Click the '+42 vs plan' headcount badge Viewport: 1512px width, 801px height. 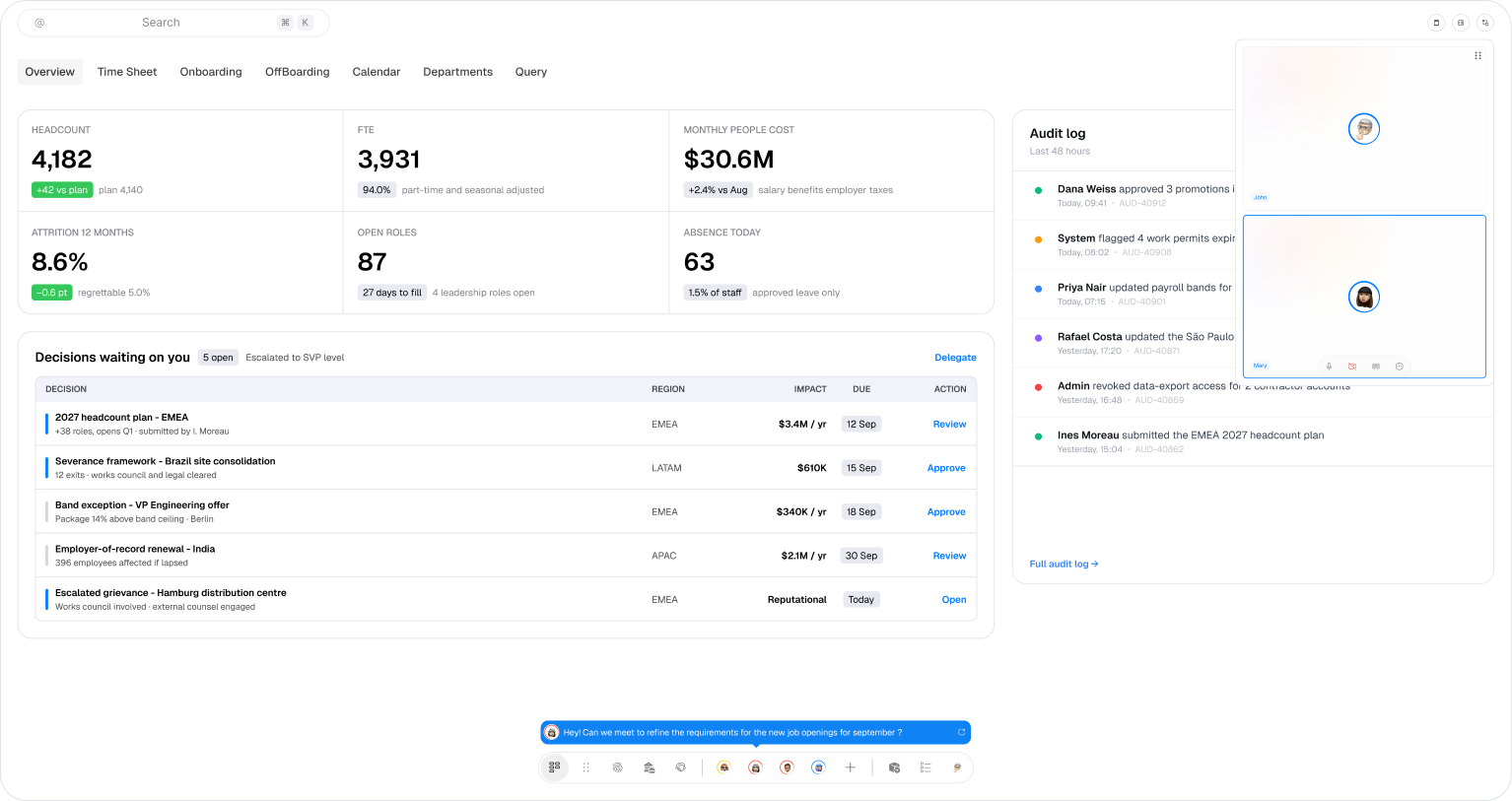pos(62,190)
